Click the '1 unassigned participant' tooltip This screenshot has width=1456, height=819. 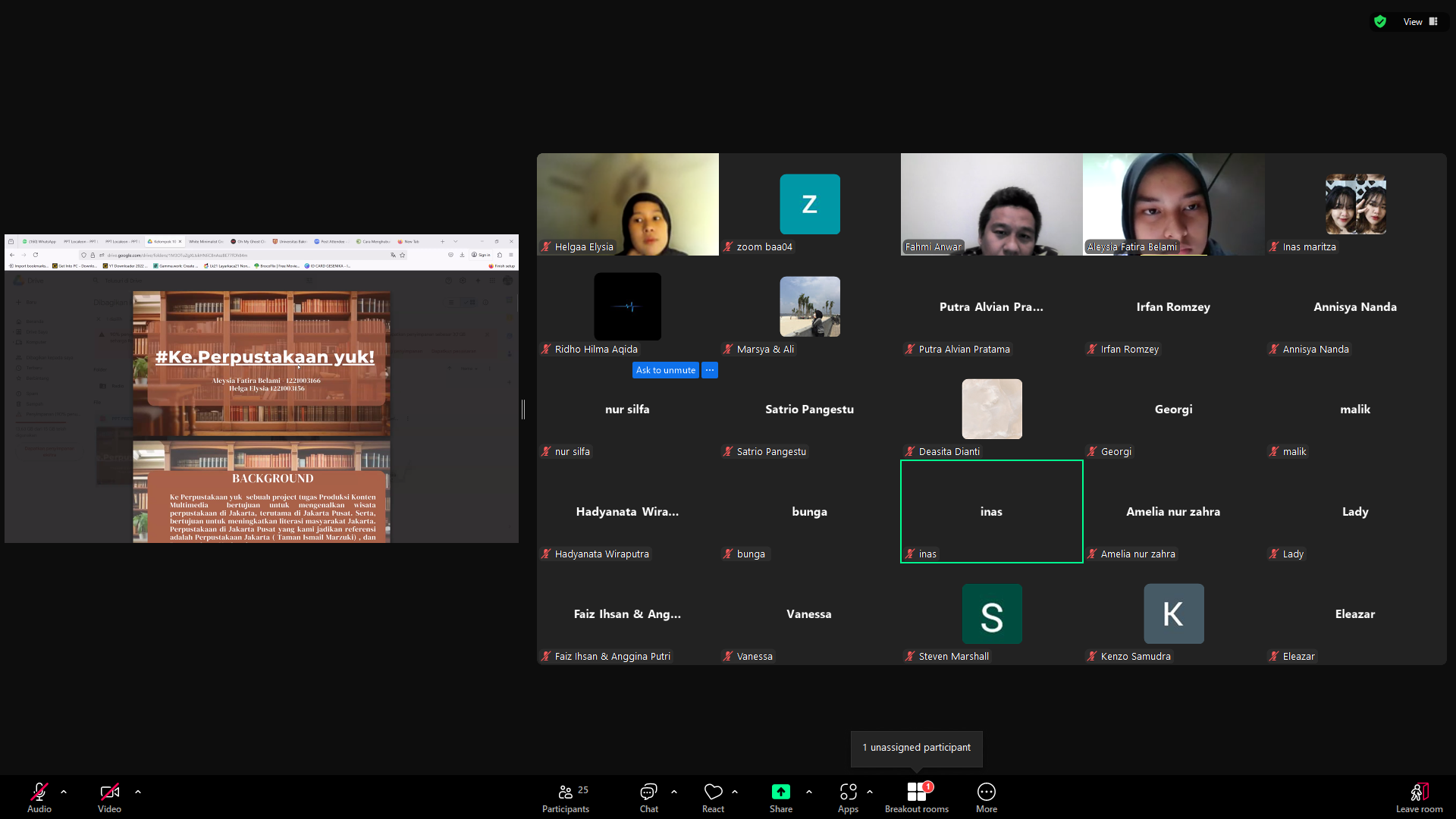click(916, 748)
